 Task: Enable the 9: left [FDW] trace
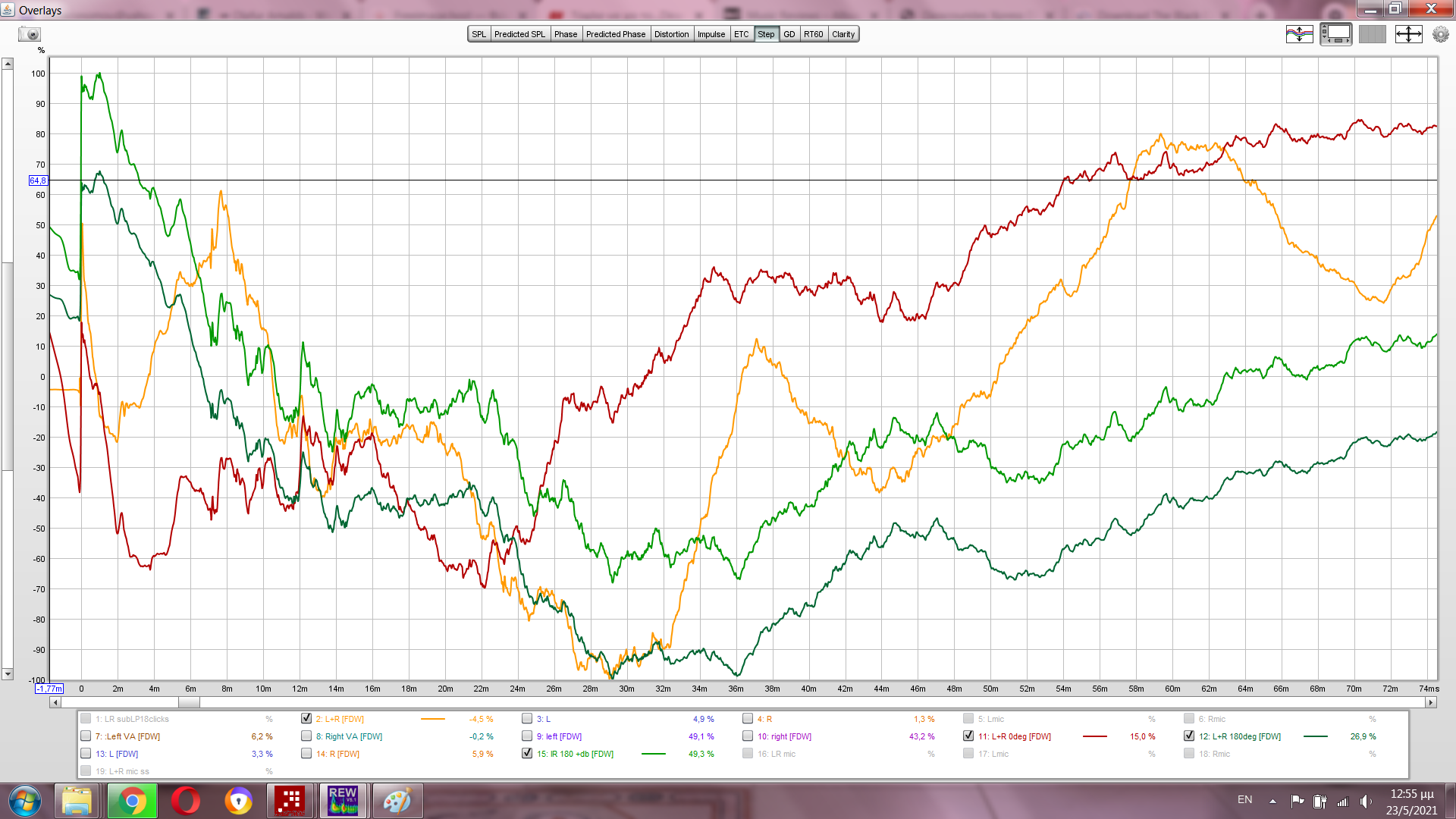click(x=527, y=736)
